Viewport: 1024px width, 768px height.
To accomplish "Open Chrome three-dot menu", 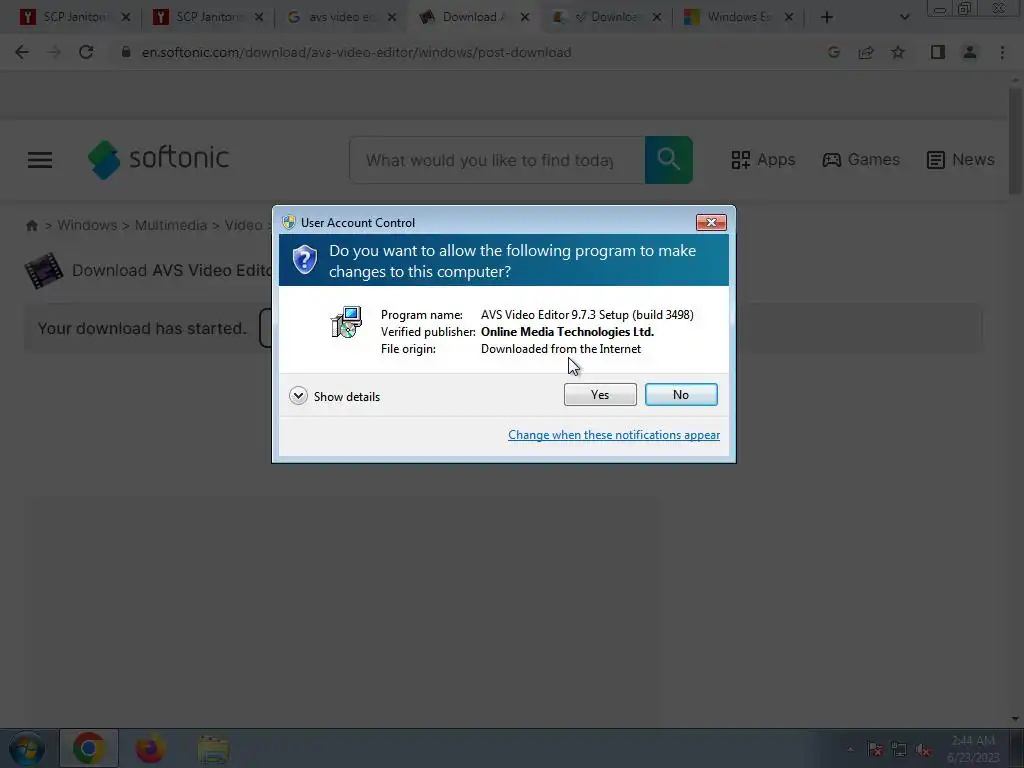I will (1002, 52).
